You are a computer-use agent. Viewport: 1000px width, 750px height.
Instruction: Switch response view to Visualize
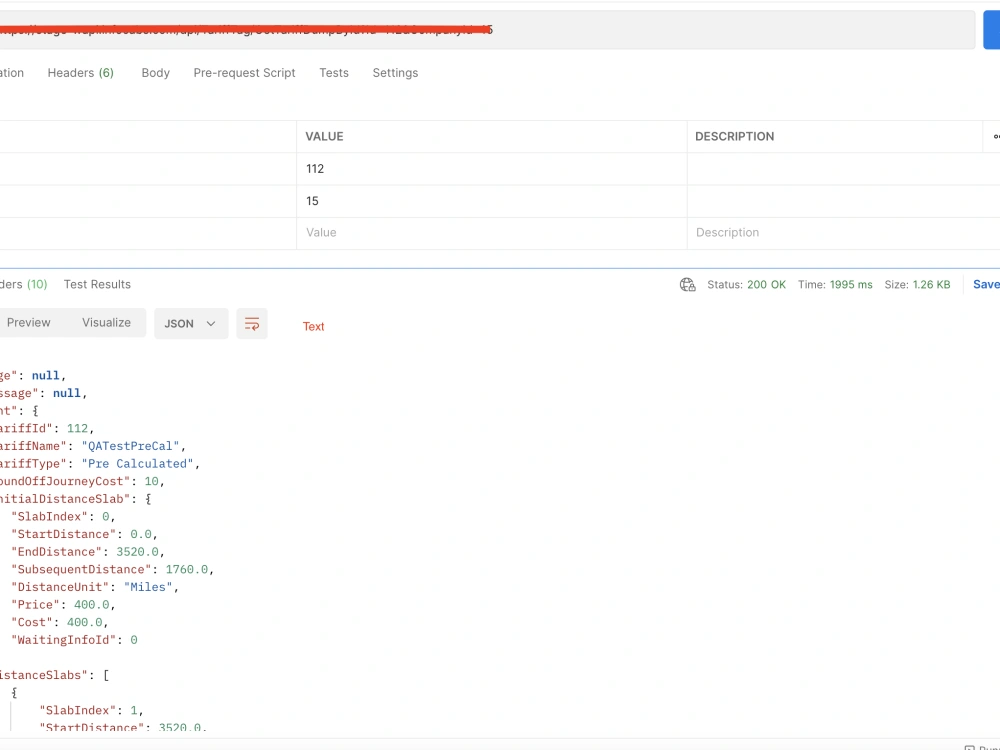pos(107,323)
